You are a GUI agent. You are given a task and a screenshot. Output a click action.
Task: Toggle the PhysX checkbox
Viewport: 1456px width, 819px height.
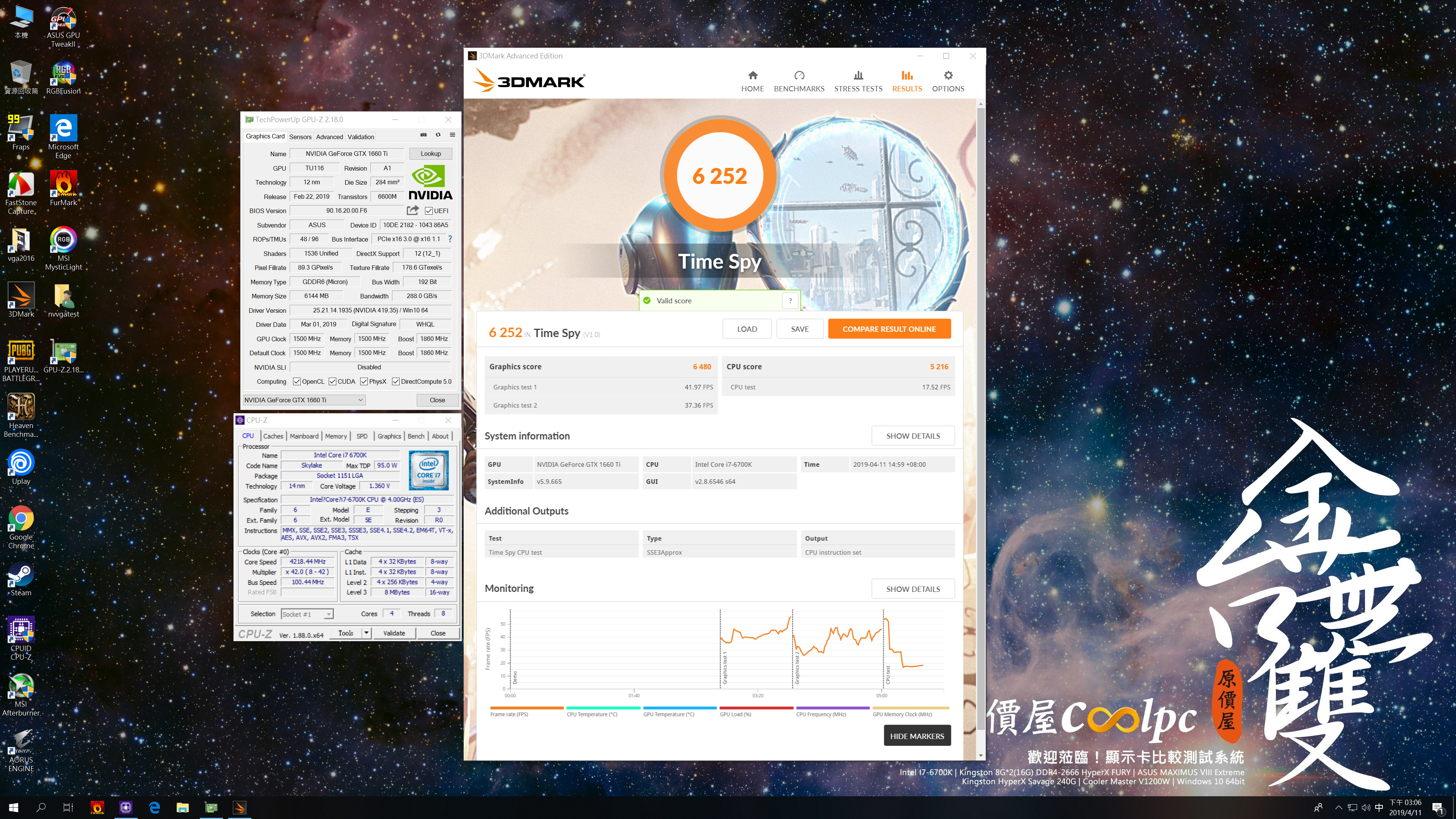pos(364,381)
